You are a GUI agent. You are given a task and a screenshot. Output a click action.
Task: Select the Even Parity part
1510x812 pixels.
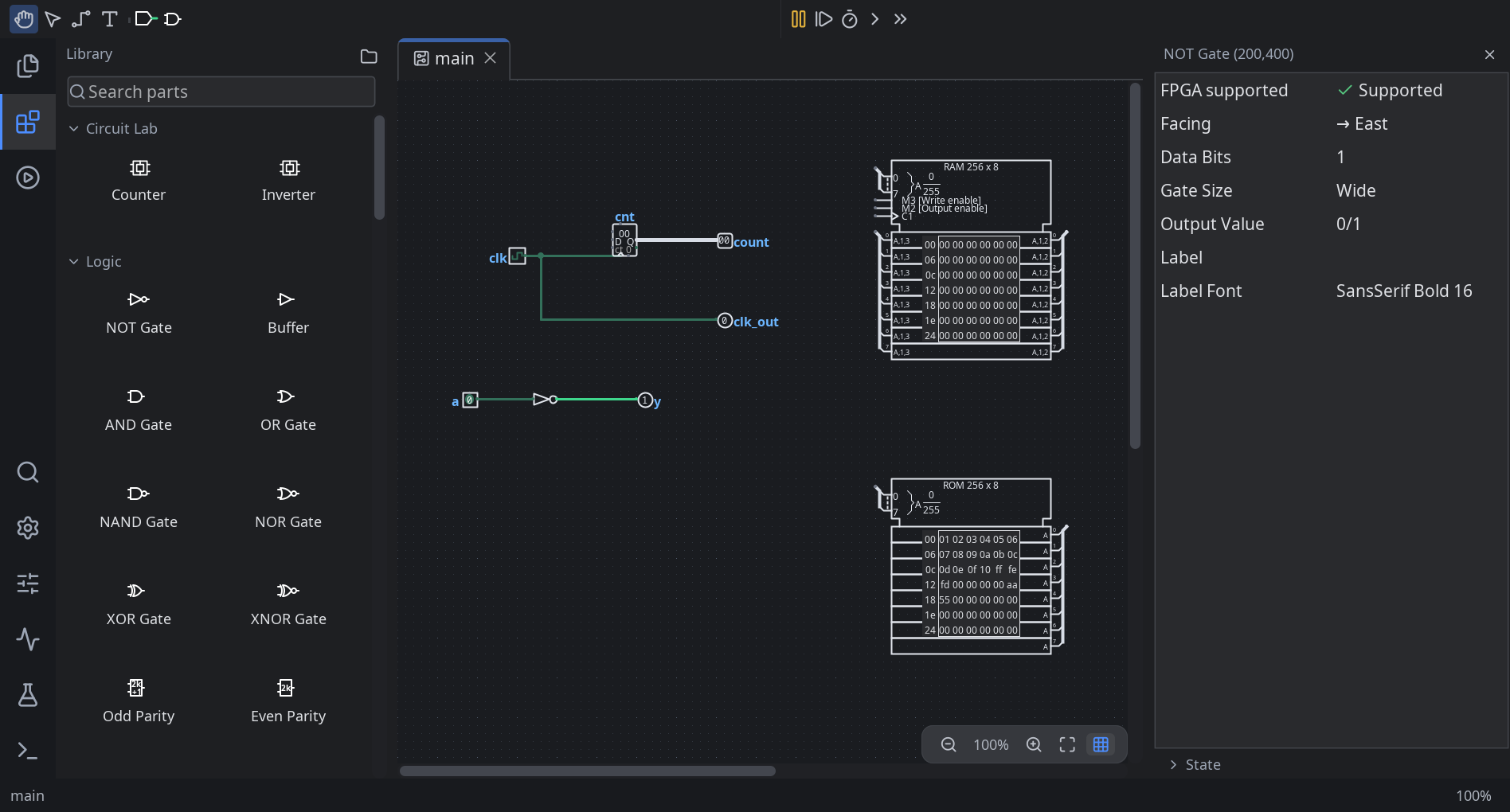coord(288,701)
